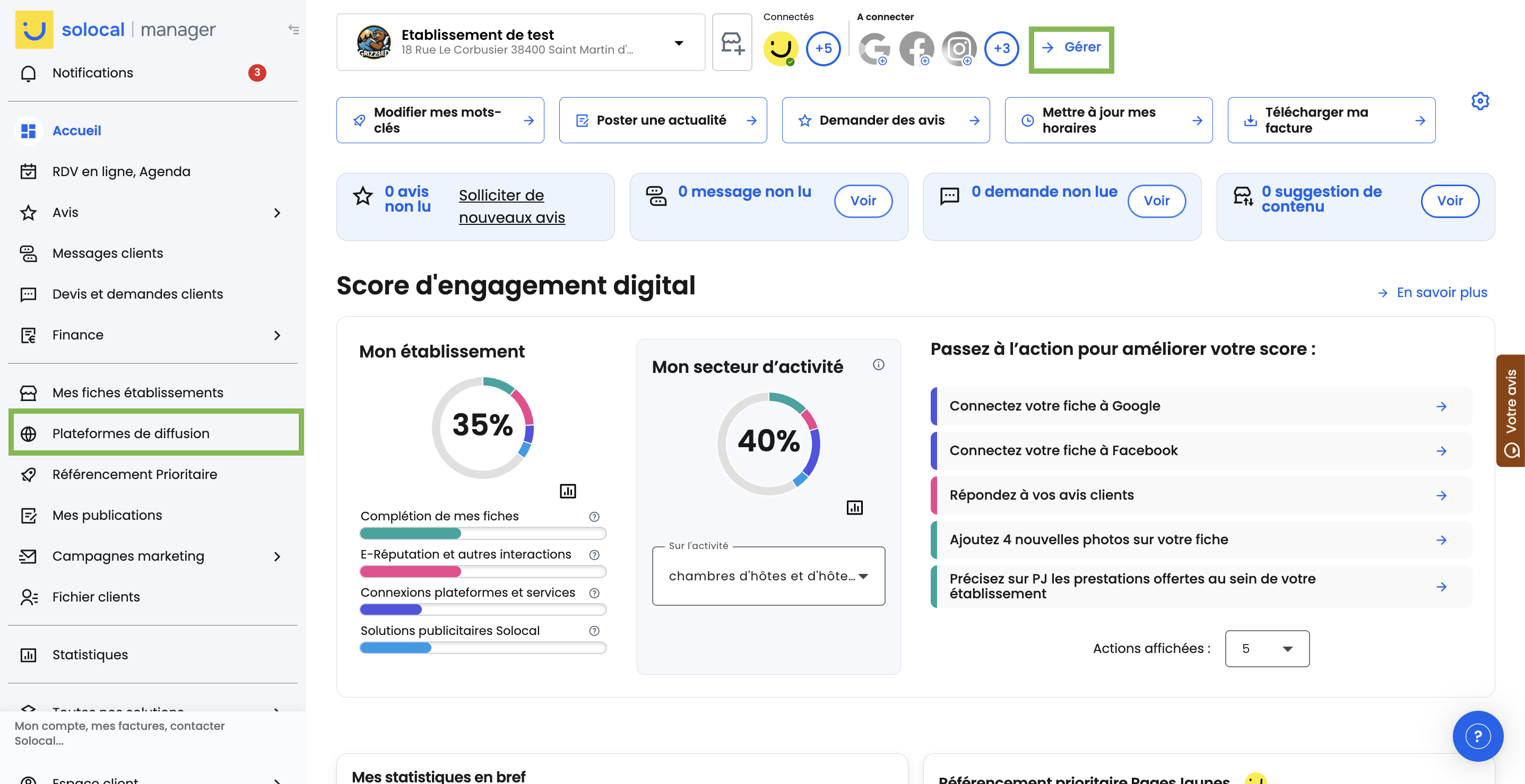Viewport: 1525px width, 784px height.
Task: Connect the Instagram platform icon
Action: (958, 48)
